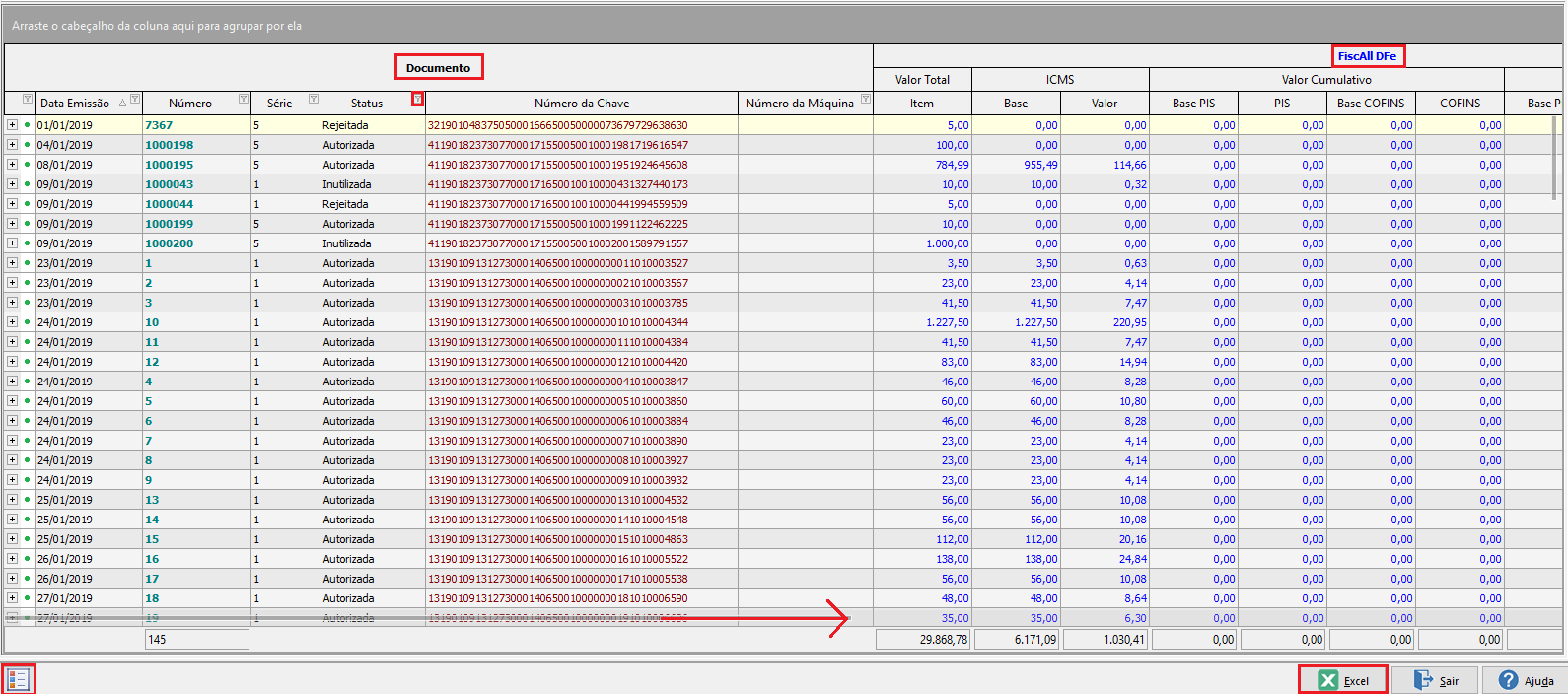This screenshot has height=694, width=1568.
Task: Click the item value 784,99
Action: pos(922,165)
